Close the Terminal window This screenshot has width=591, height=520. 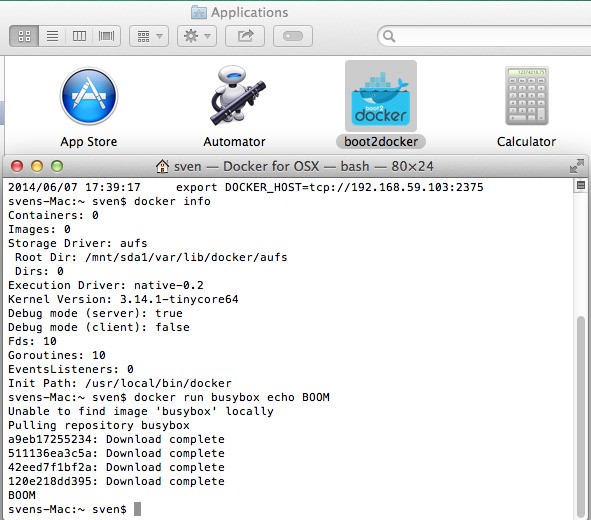coord(17,166)
